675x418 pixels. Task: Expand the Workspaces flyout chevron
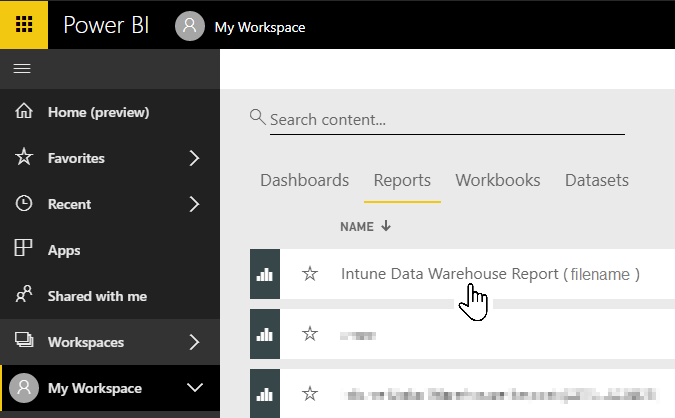coord(195,342)
